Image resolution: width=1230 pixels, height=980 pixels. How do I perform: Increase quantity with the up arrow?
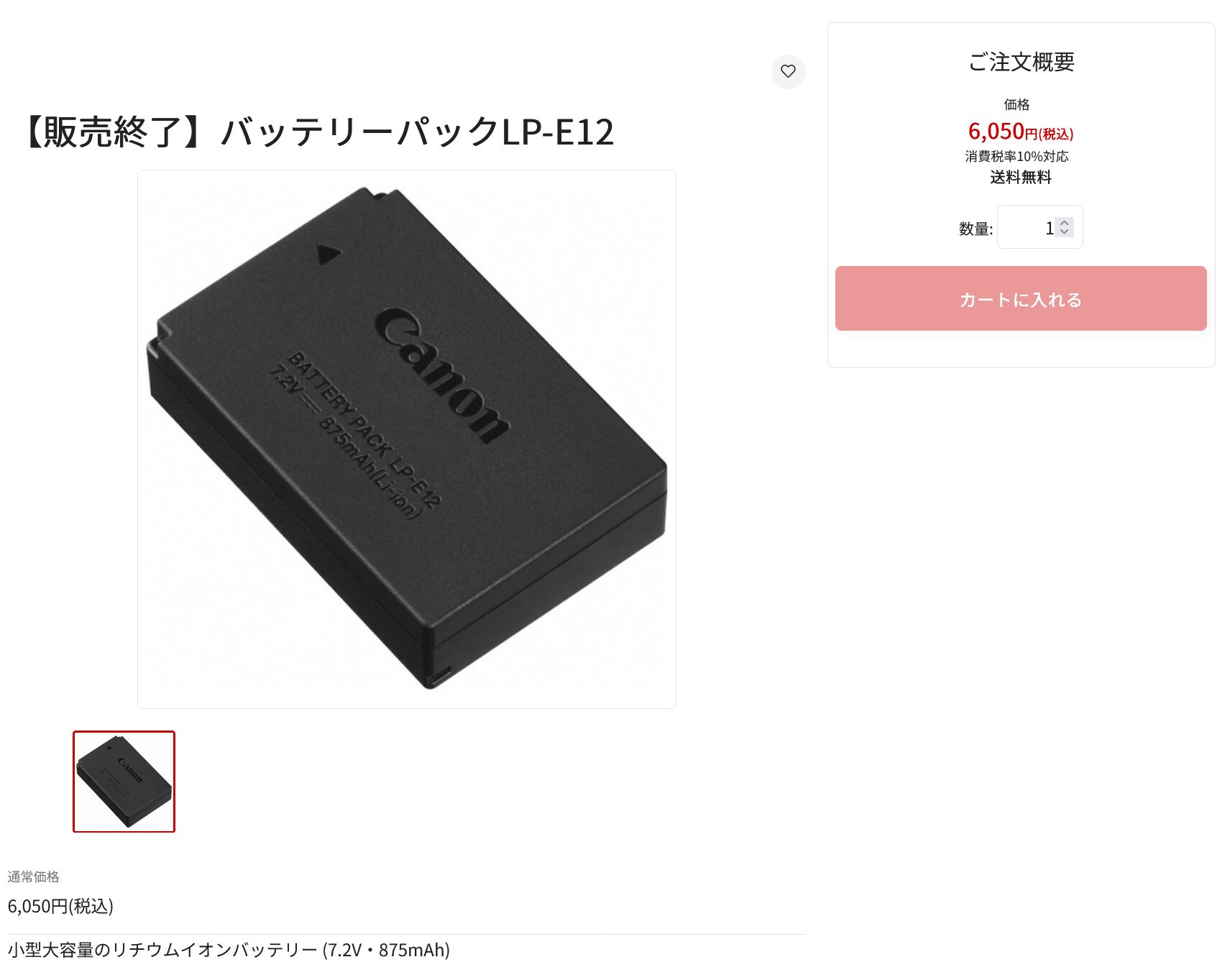[x=1065, y=222]
